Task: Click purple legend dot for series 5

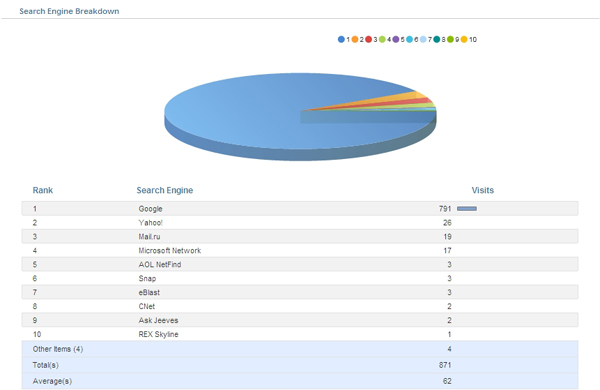Action: coord(396,39)
